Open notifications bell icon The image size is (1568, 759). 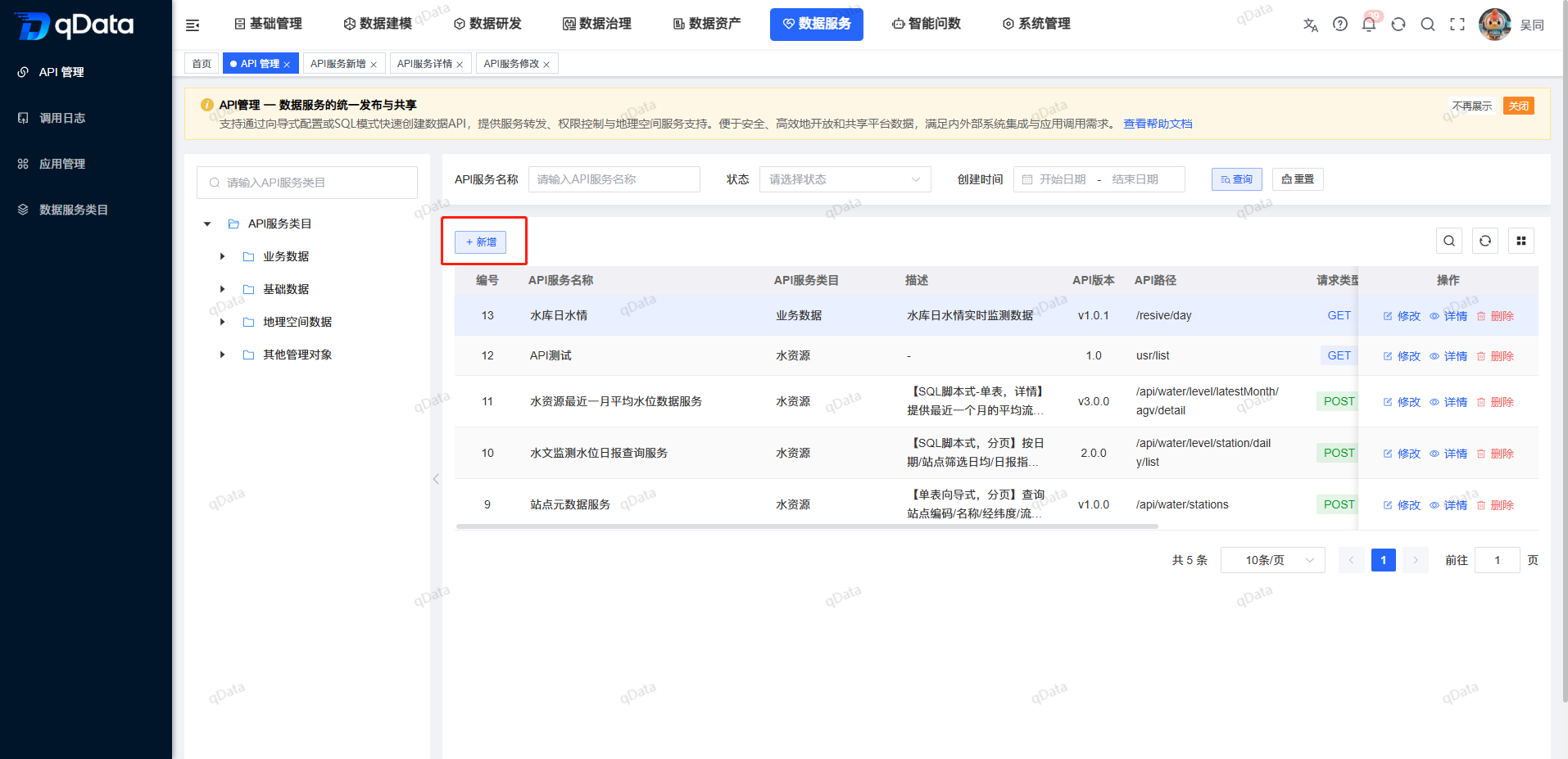point(1369,25)
